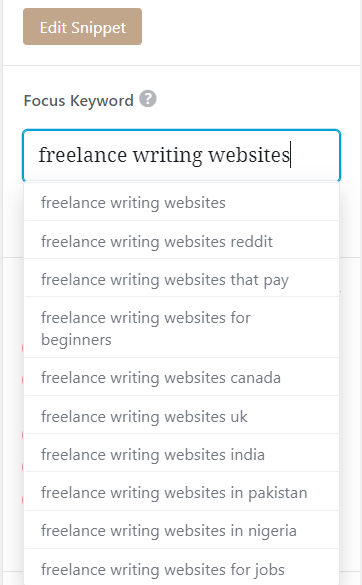Open the snippet editor via the tan button
Image resolution: width=362 pixels, height=585 pixels.
click(82, 27)
